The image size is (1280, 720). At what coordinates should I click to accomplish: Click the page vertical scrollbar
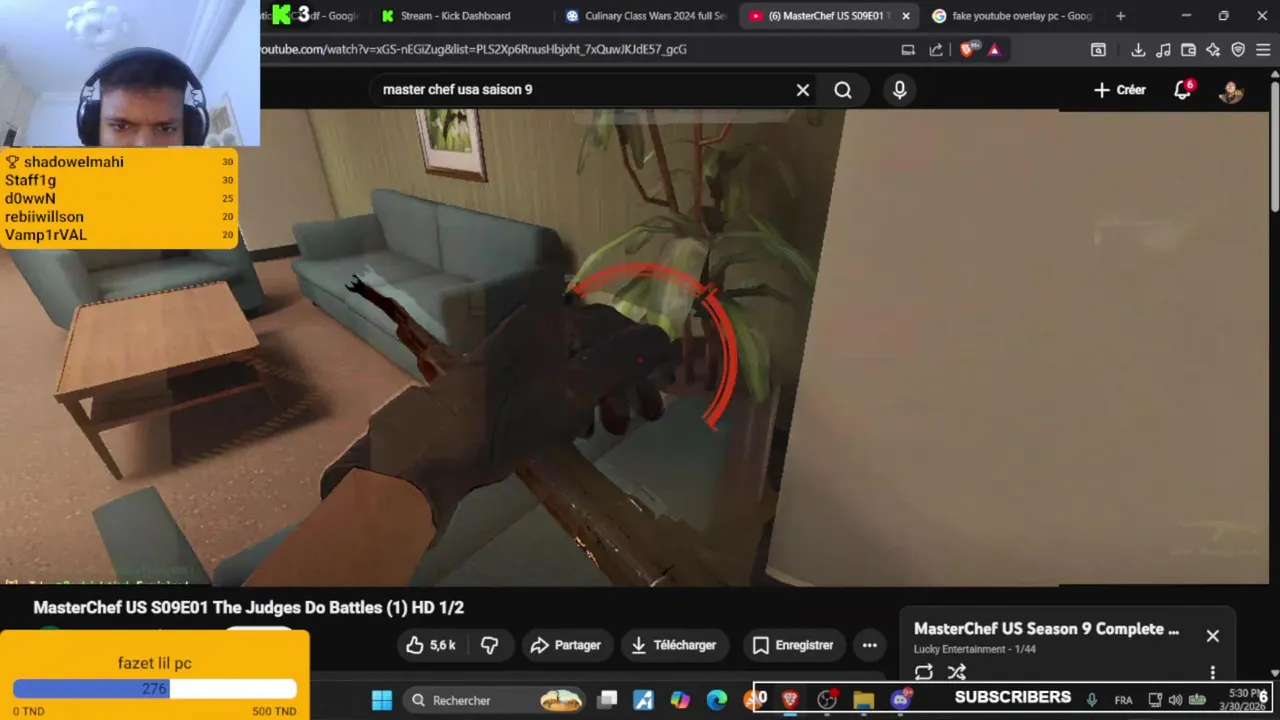1275,145
